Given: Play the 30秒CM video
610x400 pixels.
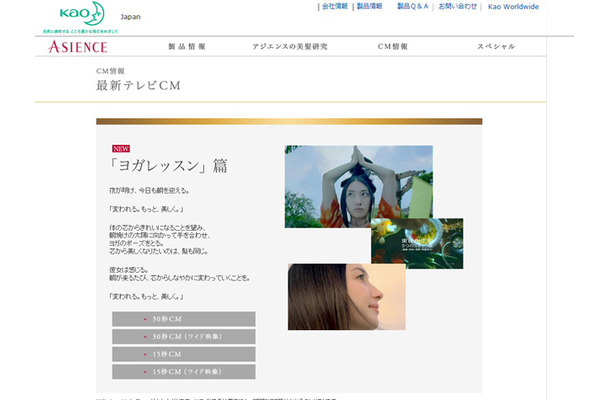Looking at the screenshot, I should [x=184, y=319].
